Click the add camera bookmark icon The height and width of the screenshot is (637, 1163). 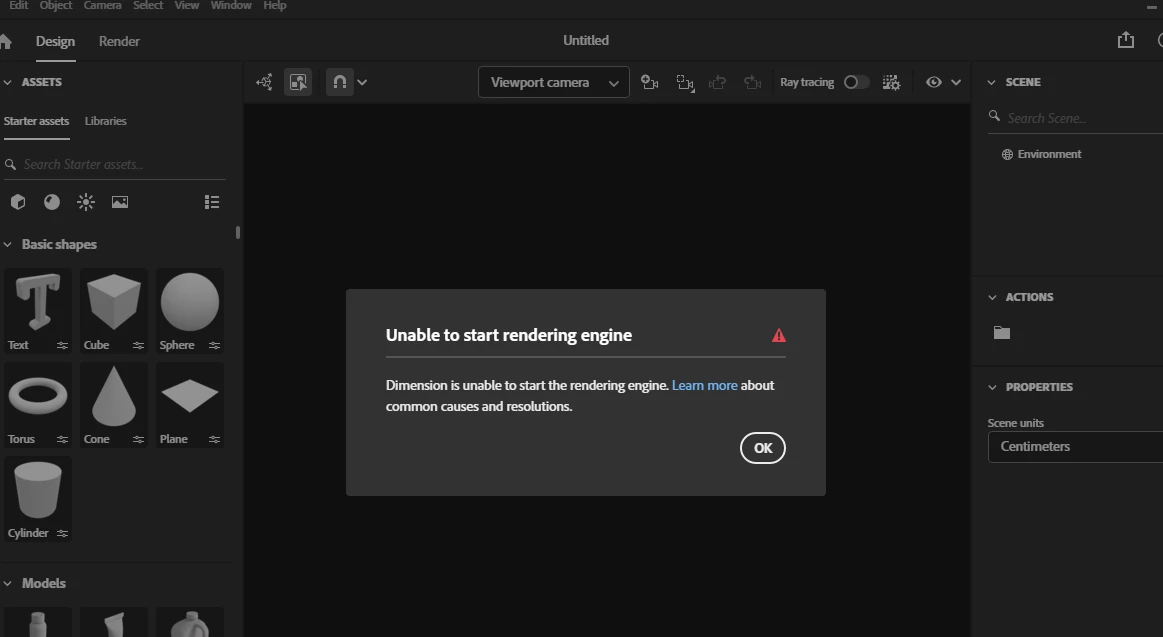click(650, 82)
